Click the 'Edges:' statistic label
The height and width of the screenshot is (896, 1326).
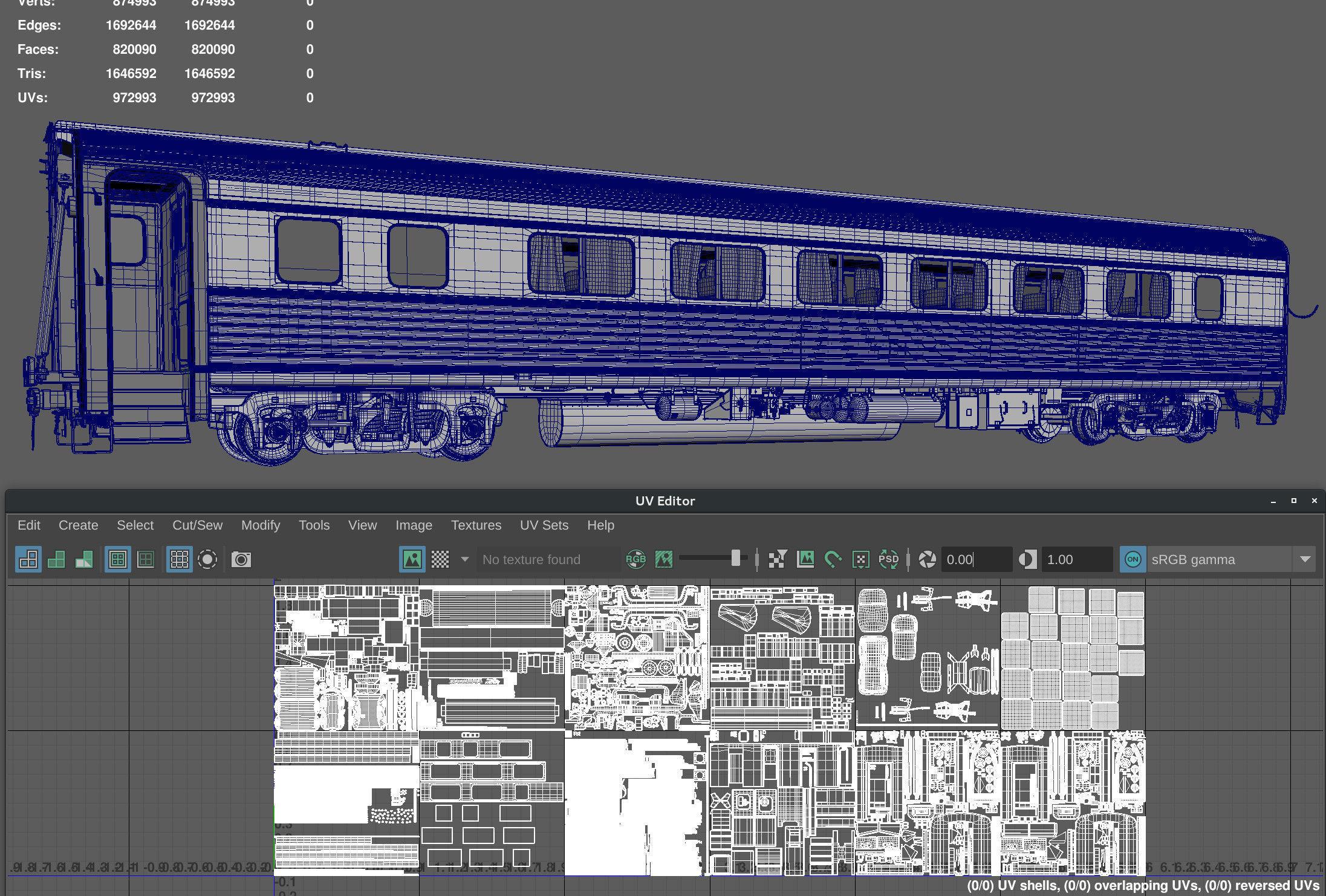click(x=39, y=25)
